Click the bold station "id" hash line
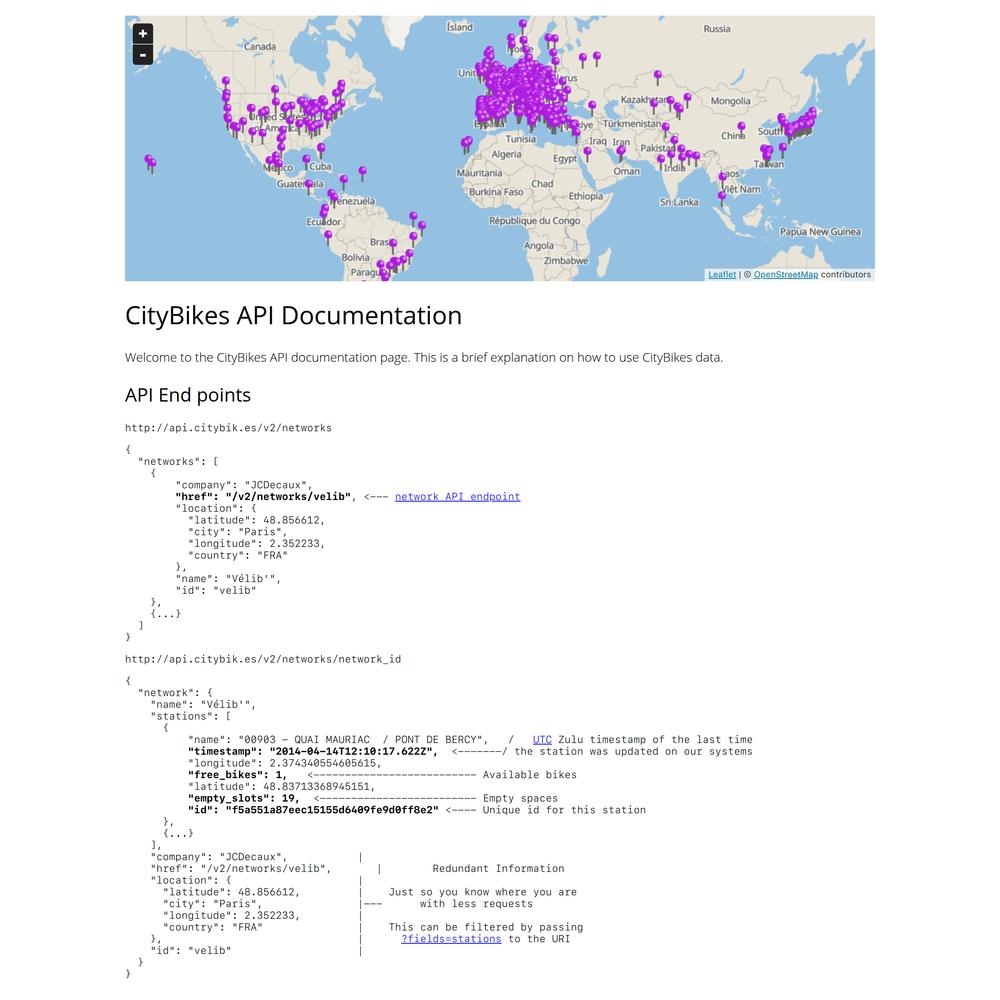 (313, 810)
